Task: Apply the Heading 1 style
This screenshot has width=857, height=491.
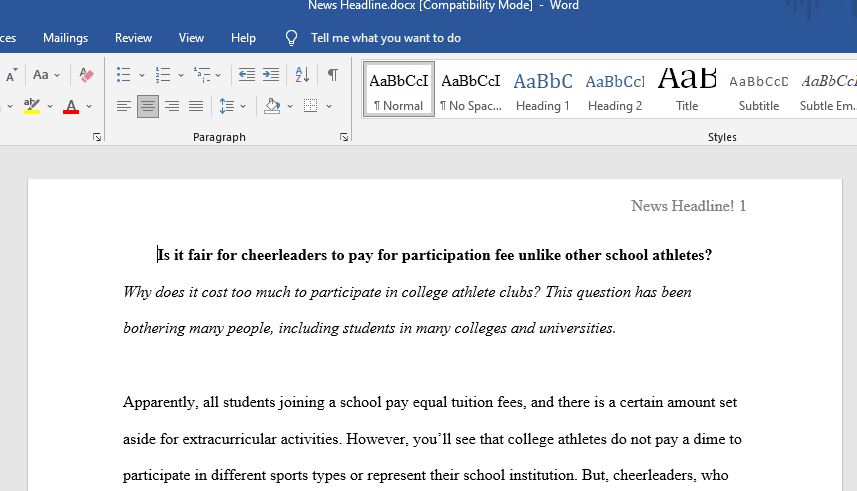Action: tap(543, 89)
